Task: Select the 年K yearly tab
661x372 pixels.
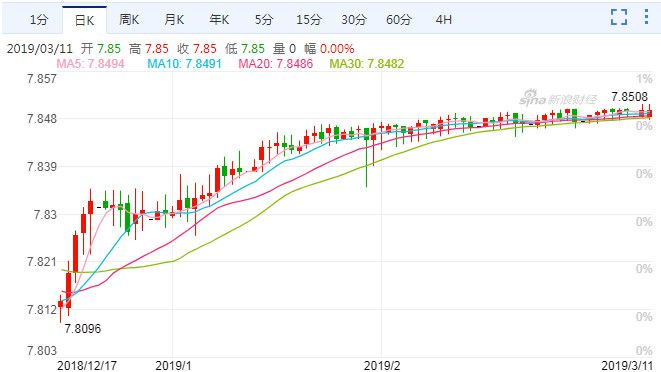Action: click(219, 19)
